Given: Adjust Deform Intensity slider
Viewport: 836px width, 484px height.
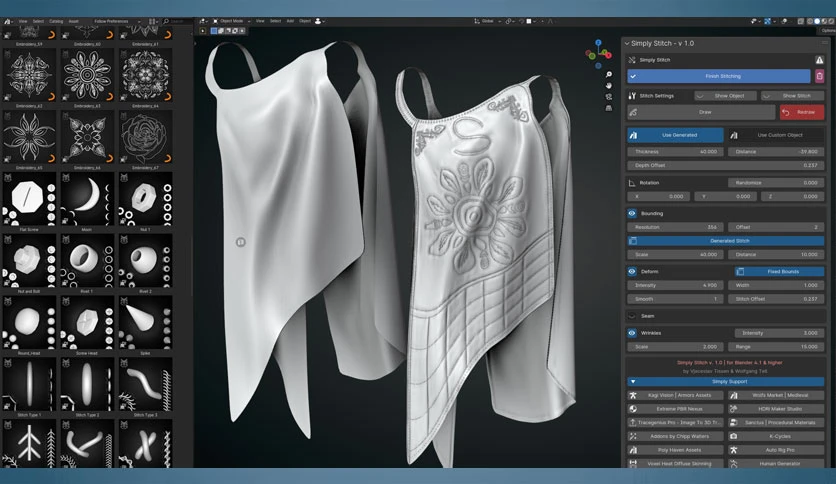Looking at the screenshot, I should click(x=676, y=285).
